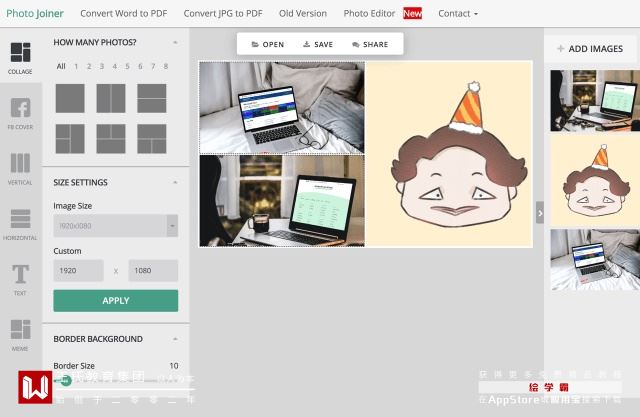Viewport: 640px width, 417px height.
Task: Choose the single-photo layout template
Action: click(x=70, y=98)
